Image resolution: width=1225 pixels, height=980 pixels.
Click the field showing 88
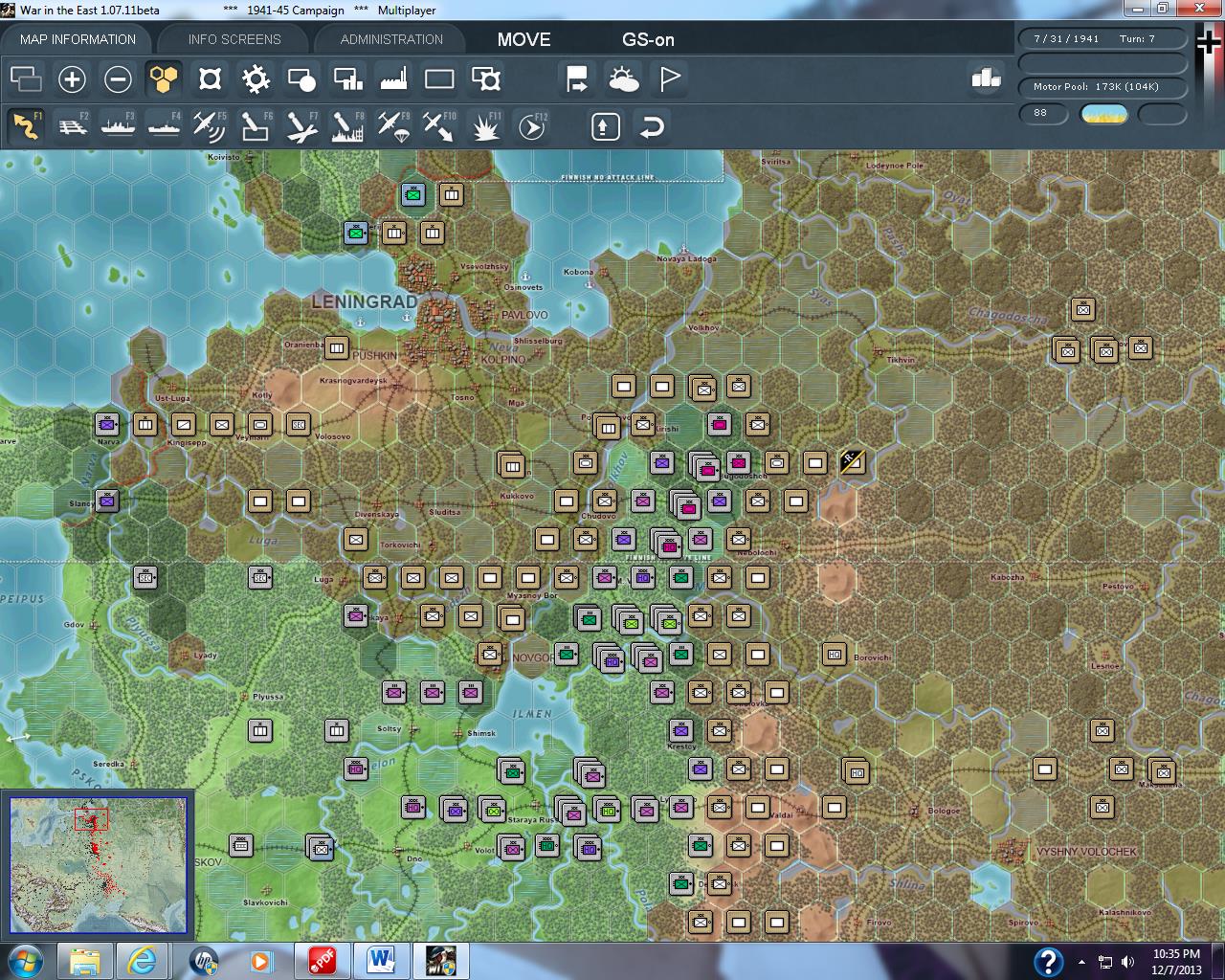[x=1043, y=114]
